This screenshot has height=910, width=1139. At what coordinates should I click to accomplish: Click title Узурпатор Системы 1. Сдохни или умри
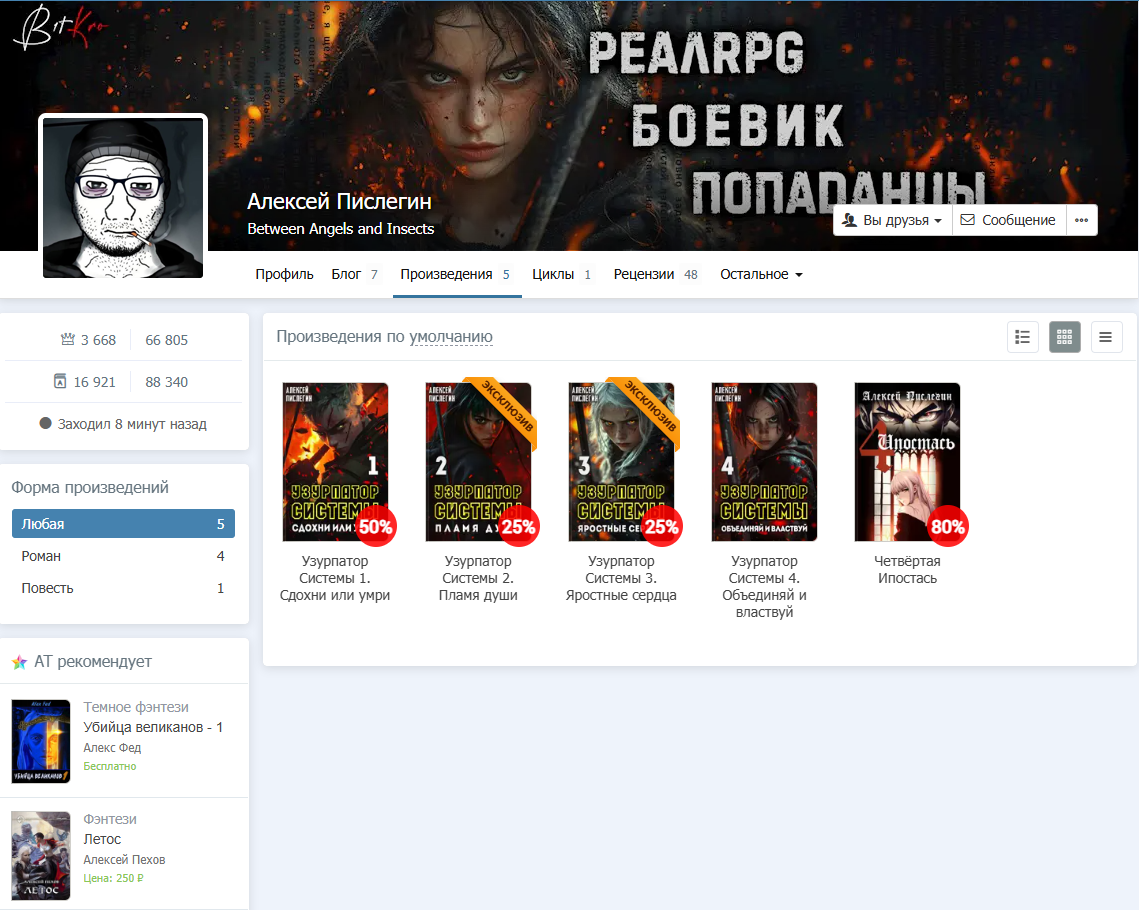[335, 578]
